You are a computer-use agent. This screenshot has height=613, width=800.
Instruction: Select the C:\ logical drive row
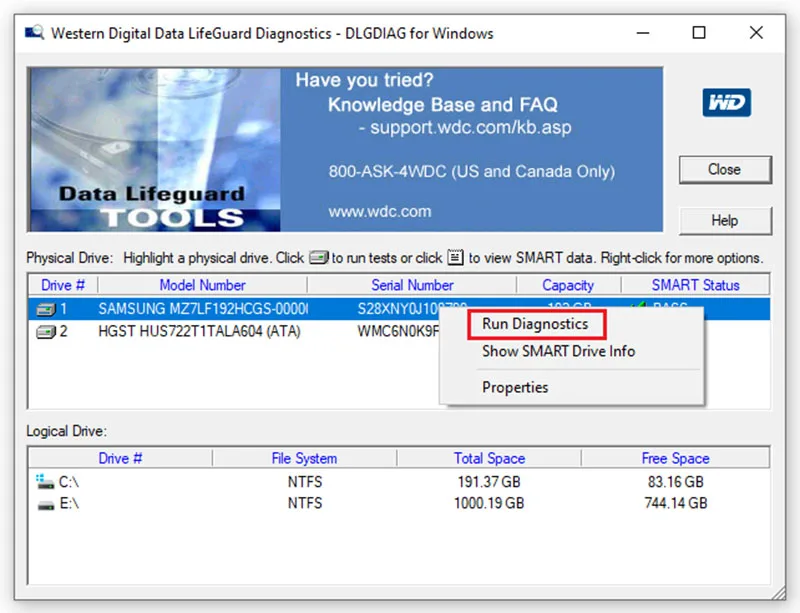tap(398, 482)
